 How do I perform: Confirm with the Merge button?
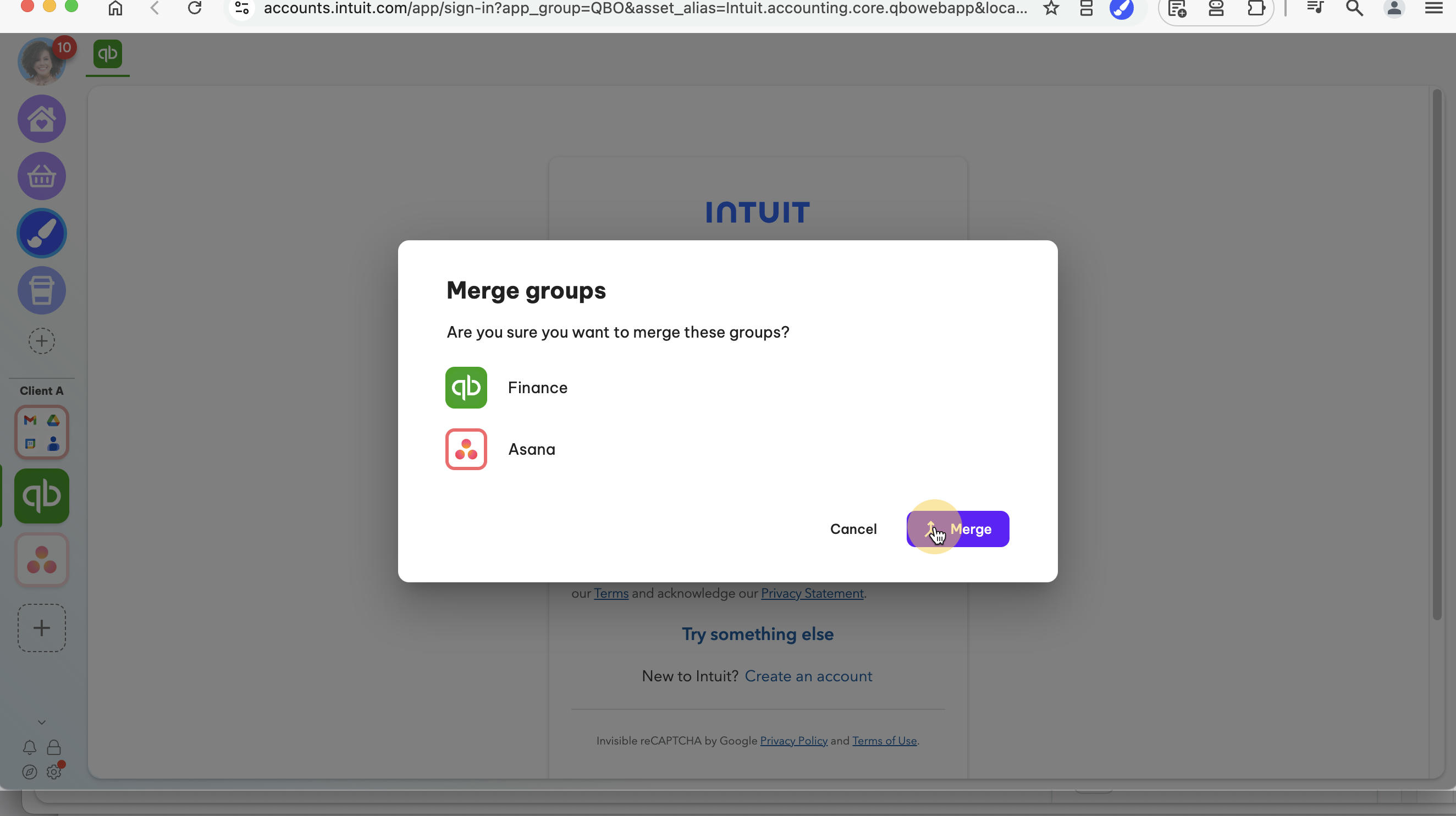(x=957, y=529)
